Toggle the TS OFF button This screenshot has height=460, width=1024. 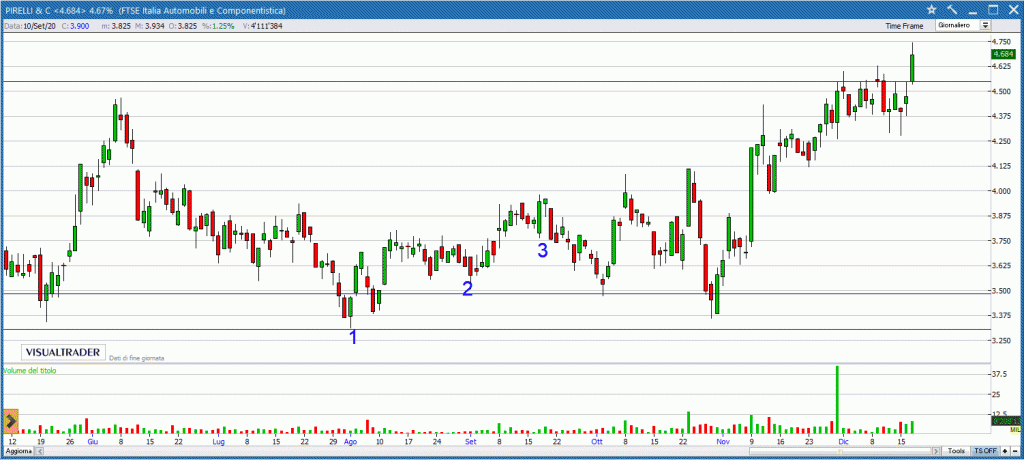point(985,452)
